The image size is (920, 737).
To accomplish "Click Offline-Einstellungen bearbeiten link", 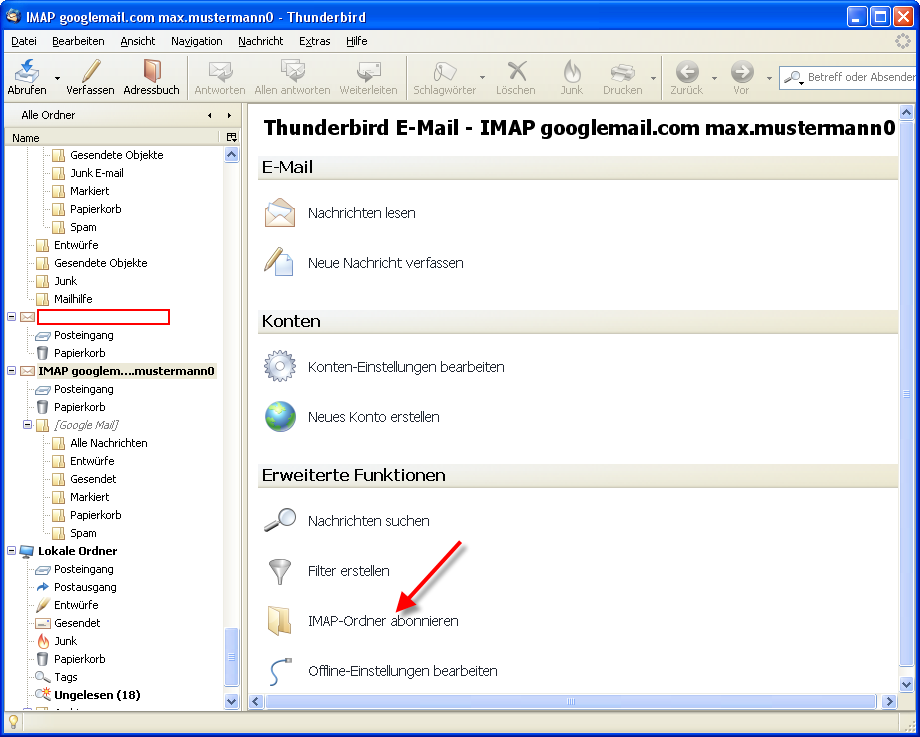I will tap(402, 671).
